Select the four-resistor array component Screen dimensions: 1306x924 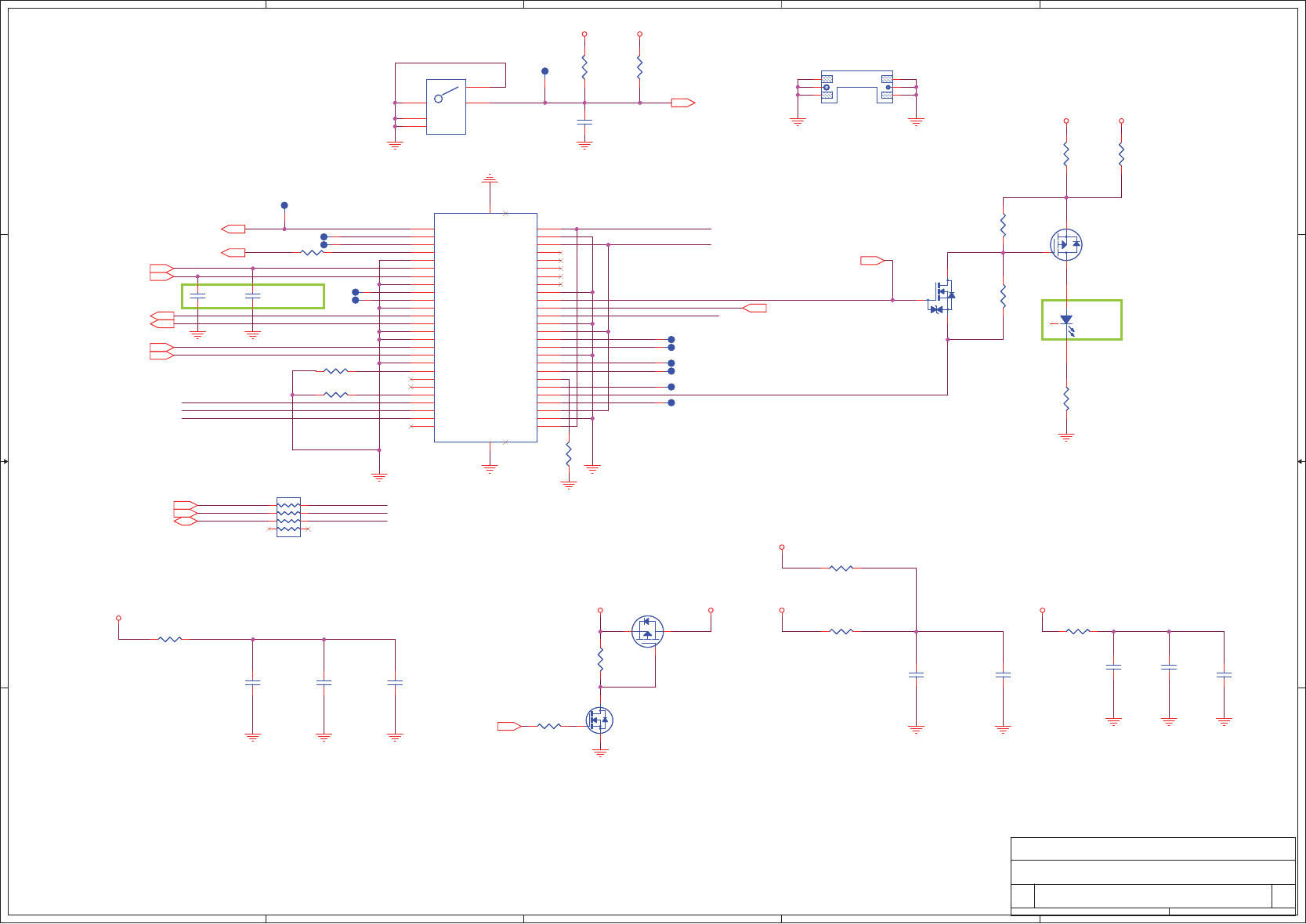point(288,517)
